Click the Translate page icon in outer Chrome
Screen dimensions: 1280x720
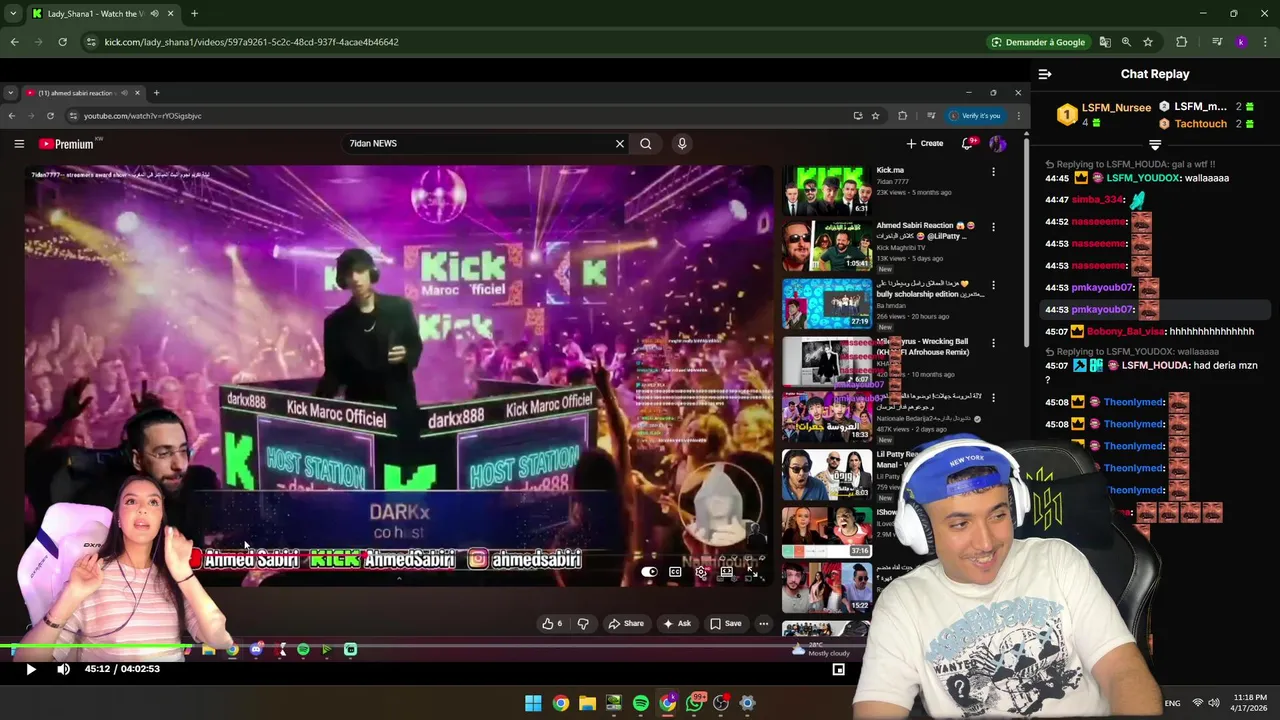pyautogui.click(x=1105, y=42)
